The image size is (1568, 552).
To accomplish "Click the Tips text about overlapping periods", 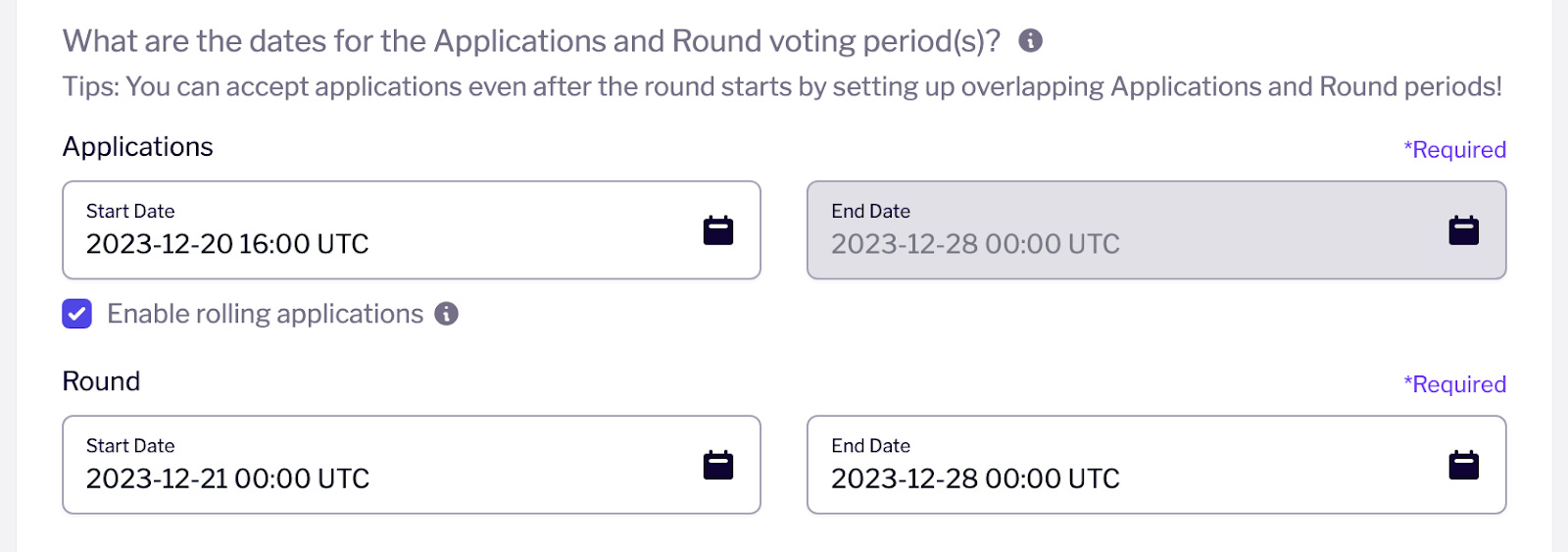I will [x=782, y=87].
